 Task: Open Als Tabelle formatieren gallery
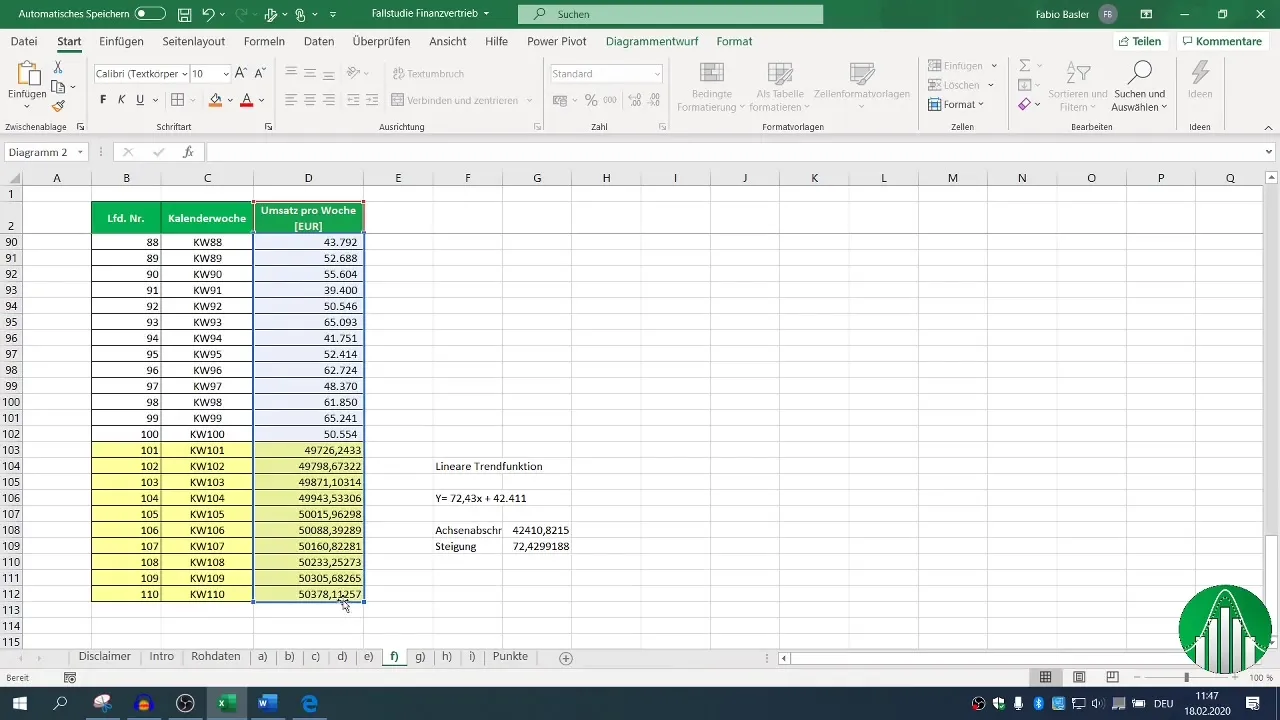779,88
